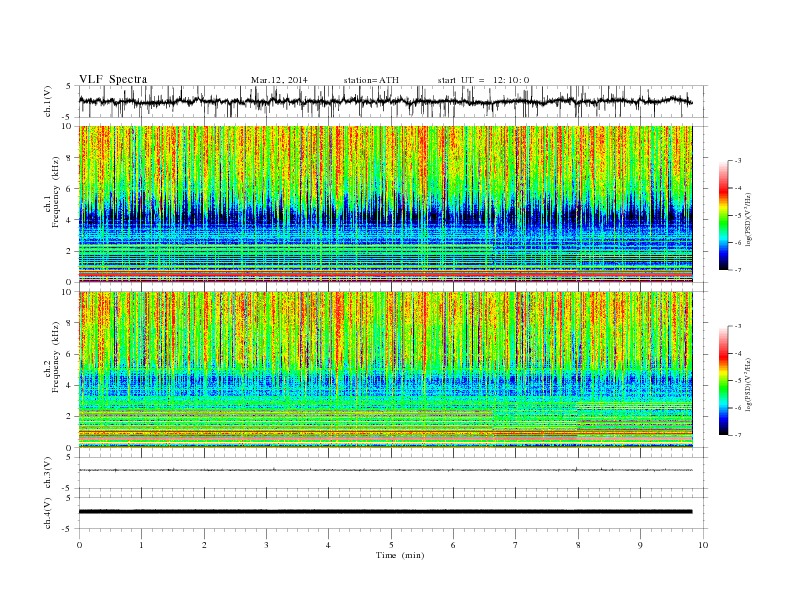Click the "ch.1(V)" waveform axis label
Image resolution: width=792 pixels, height=612 pixels.
click(48, 101)
